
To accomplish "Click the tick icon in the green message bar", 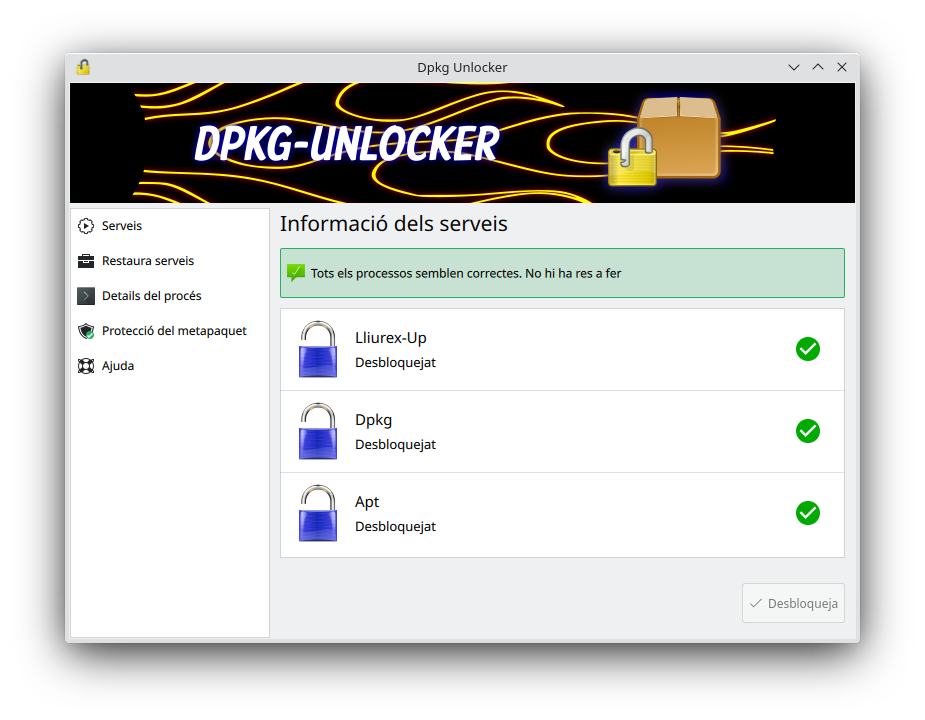I will (x=296, y=273).
